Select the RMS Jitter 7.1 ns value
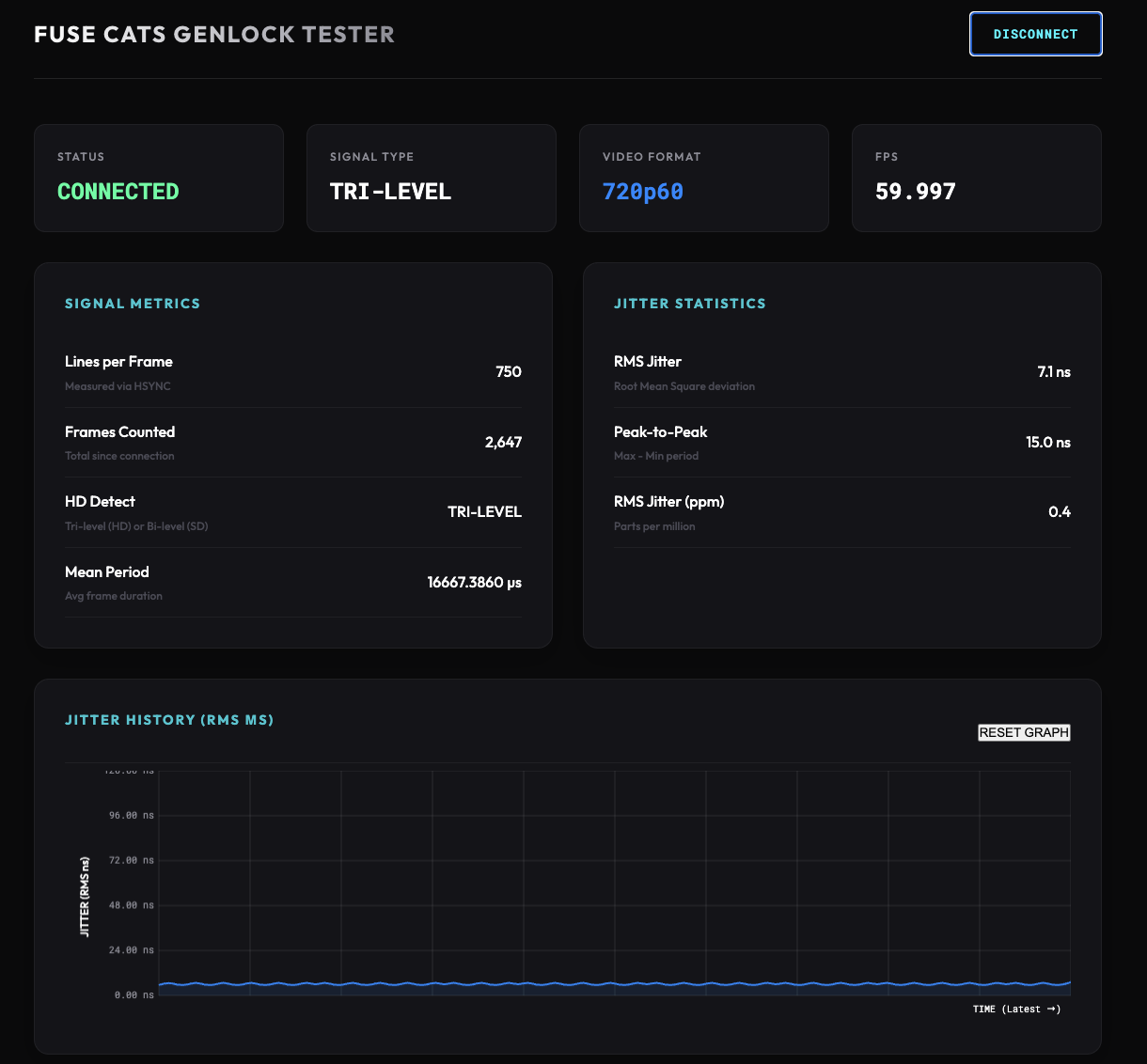Image resolution: width=1147 pixels, height=1064 pixels. pyautogui.click(x=1052, y=371)
